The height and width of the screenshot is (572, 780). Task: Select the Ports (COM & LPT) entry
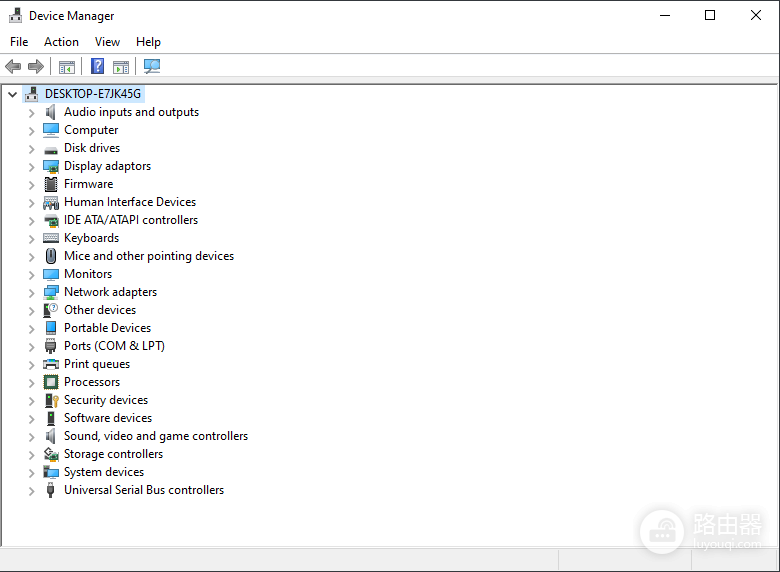coord(114,346)
